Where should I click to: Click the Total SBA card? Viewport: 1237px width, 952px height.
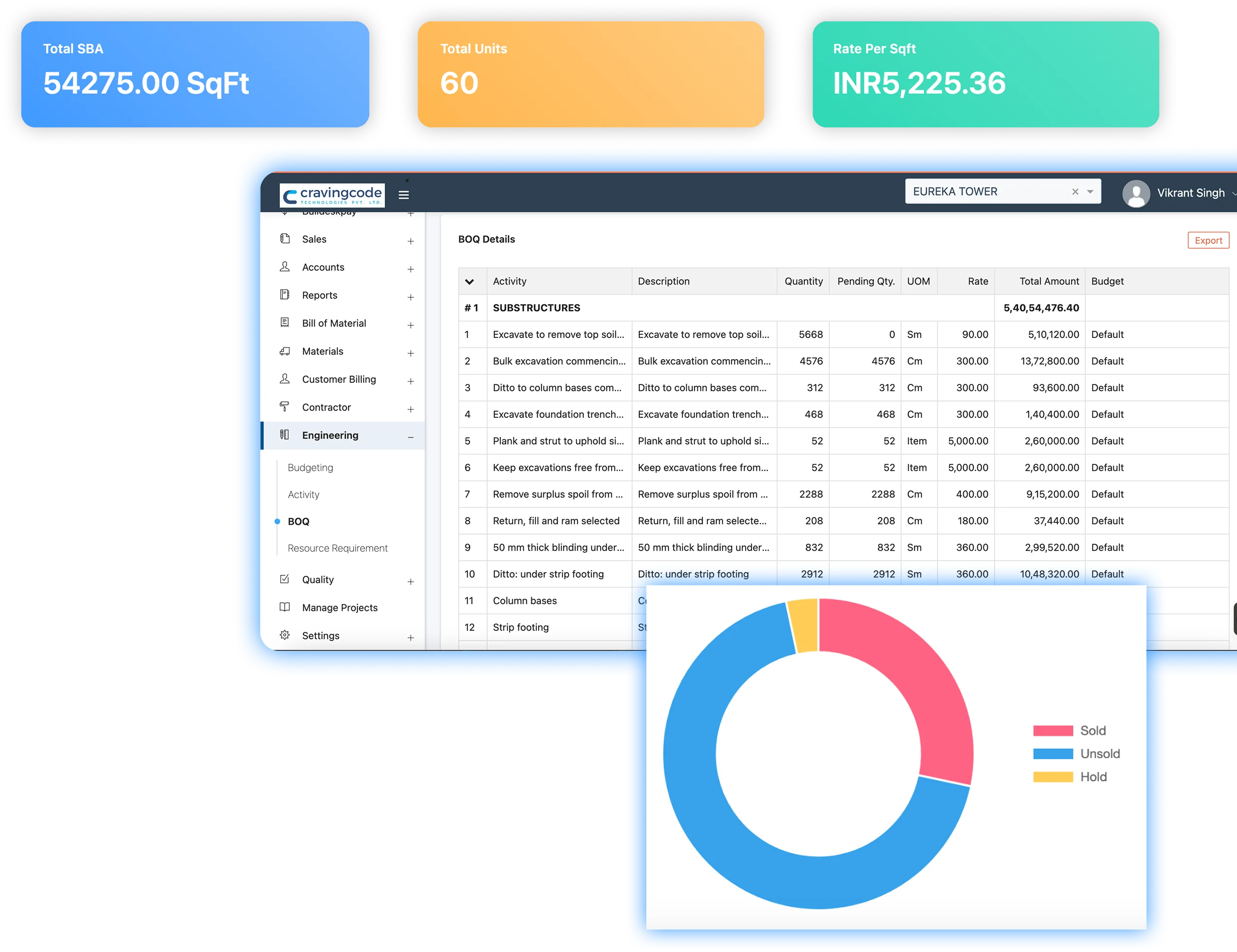point(195,74)
